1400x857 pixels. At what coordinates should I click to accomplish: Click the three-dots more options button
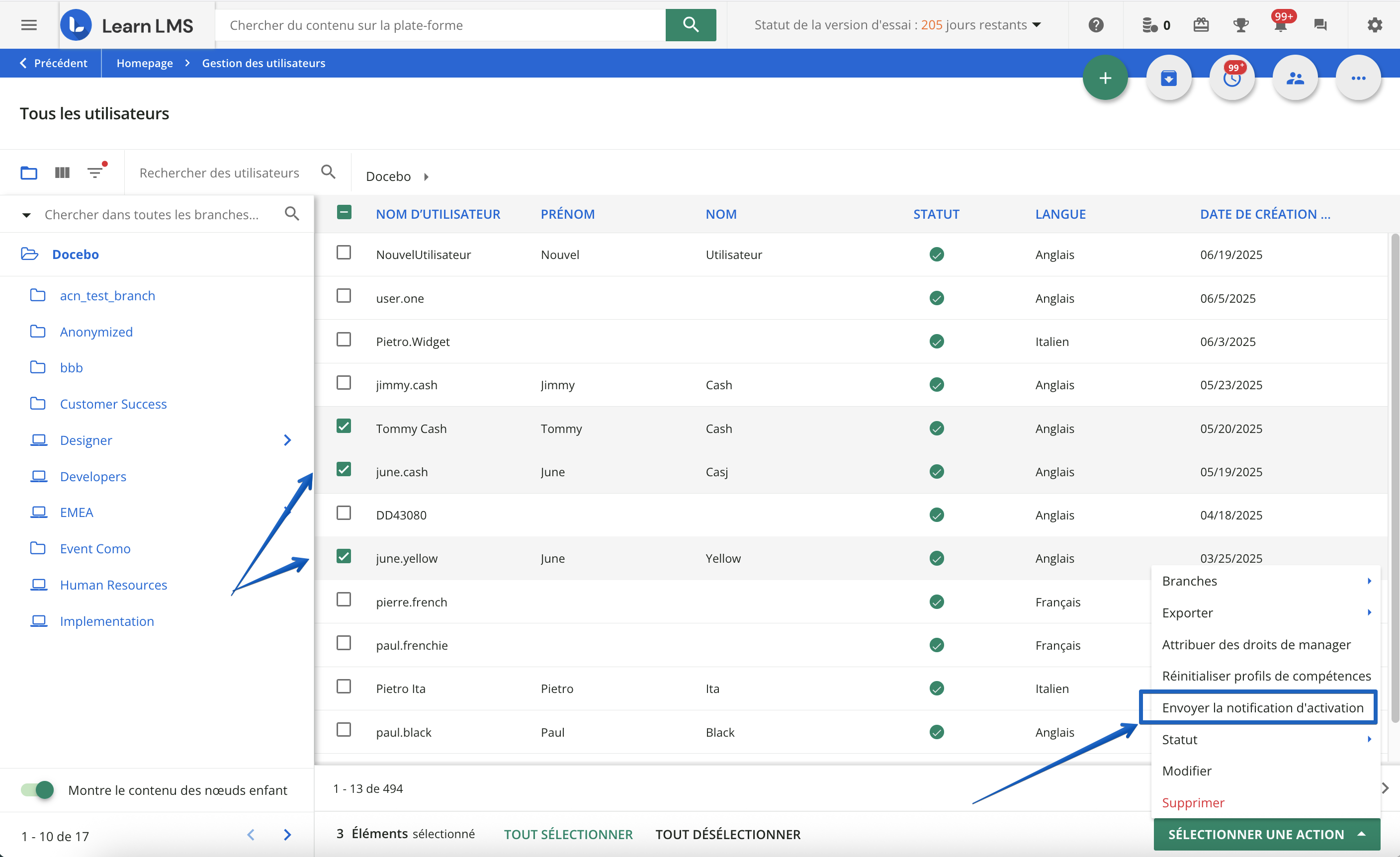tap(1358, 78)
